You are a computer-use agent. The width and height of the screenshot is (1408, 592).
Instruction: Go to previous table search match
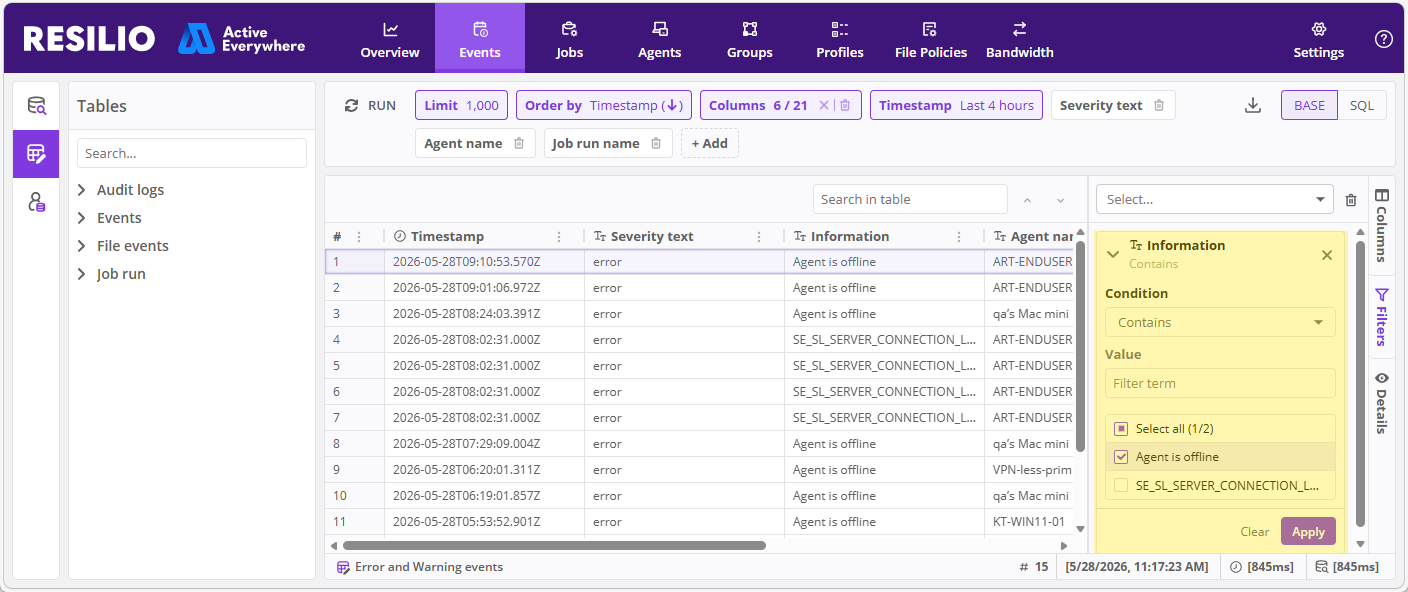click(x=1027, y=200)
